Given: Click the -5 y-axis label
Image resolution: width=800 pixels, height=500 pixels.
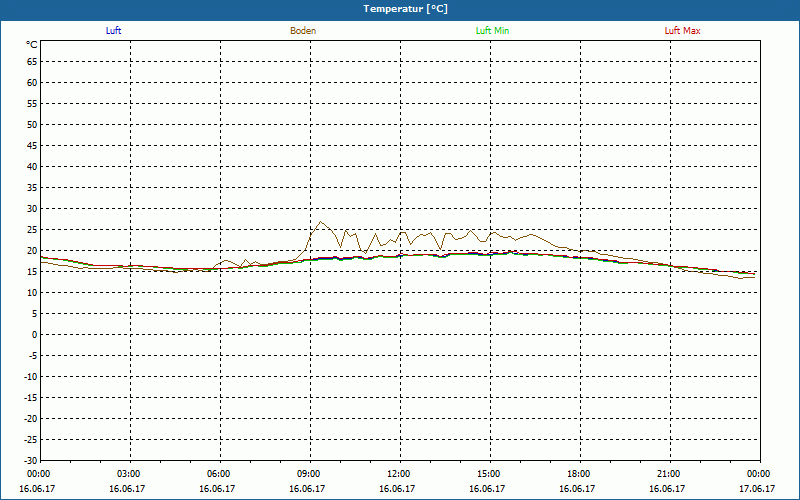Looking at the screenshot, I should tap(32, 356).
